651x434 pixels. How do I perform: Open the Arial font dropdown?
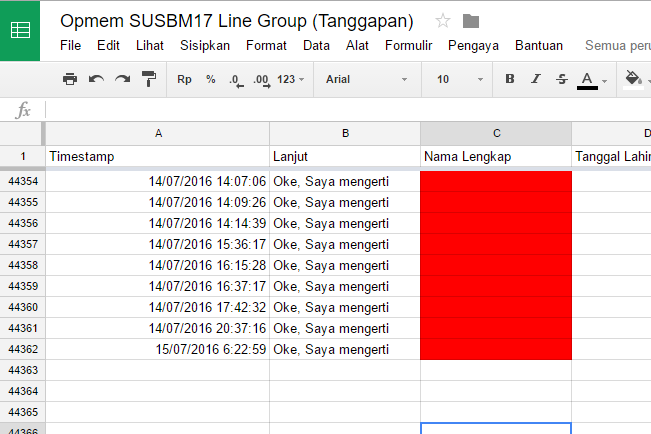[x=367, y=79]
